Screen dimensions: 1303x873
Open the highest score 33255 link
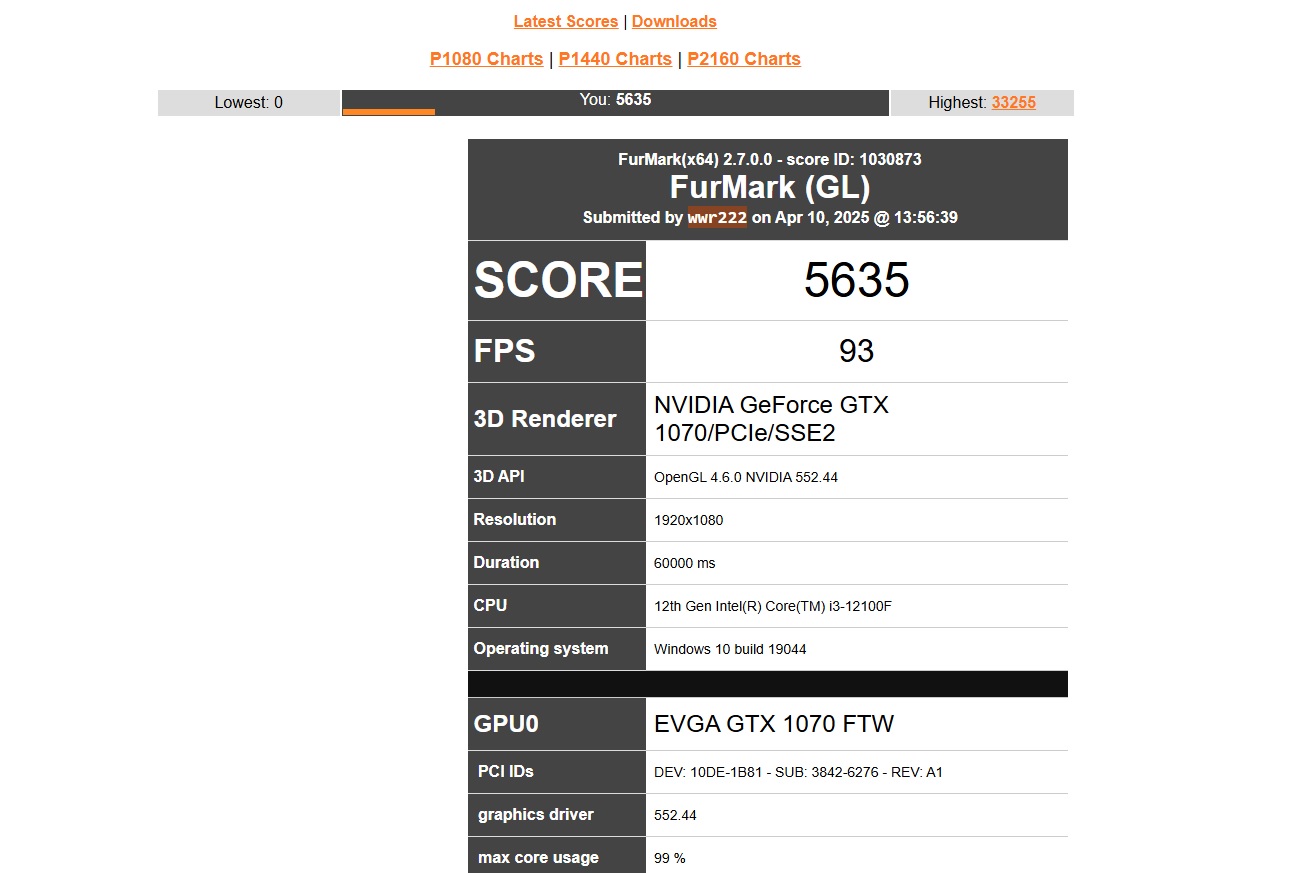(1014, 102)
